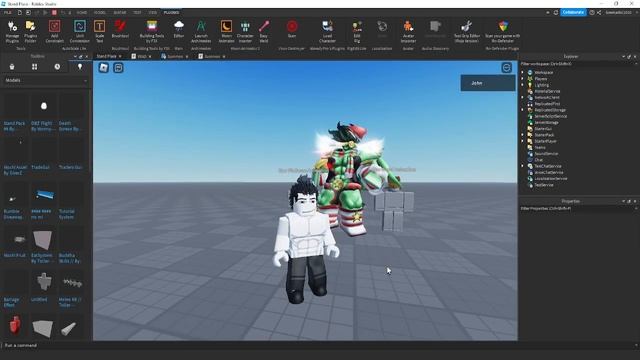Viewport: 640px width, 360px height.
Task: Switch to Toolbox Marketplace bag tab
Action: coord(12,67)
